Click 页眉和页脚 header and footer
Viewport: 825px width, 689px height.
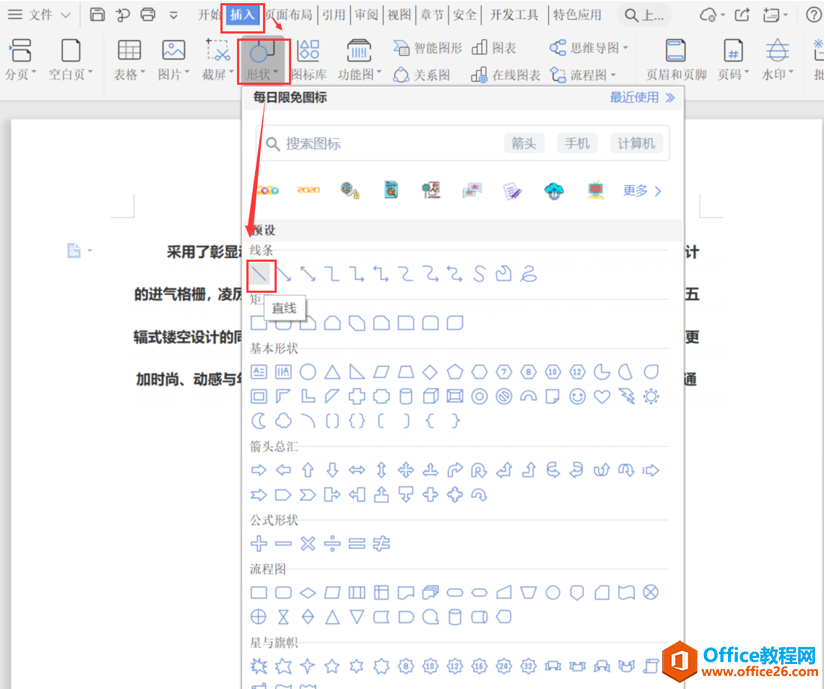[x=676, y=60]
